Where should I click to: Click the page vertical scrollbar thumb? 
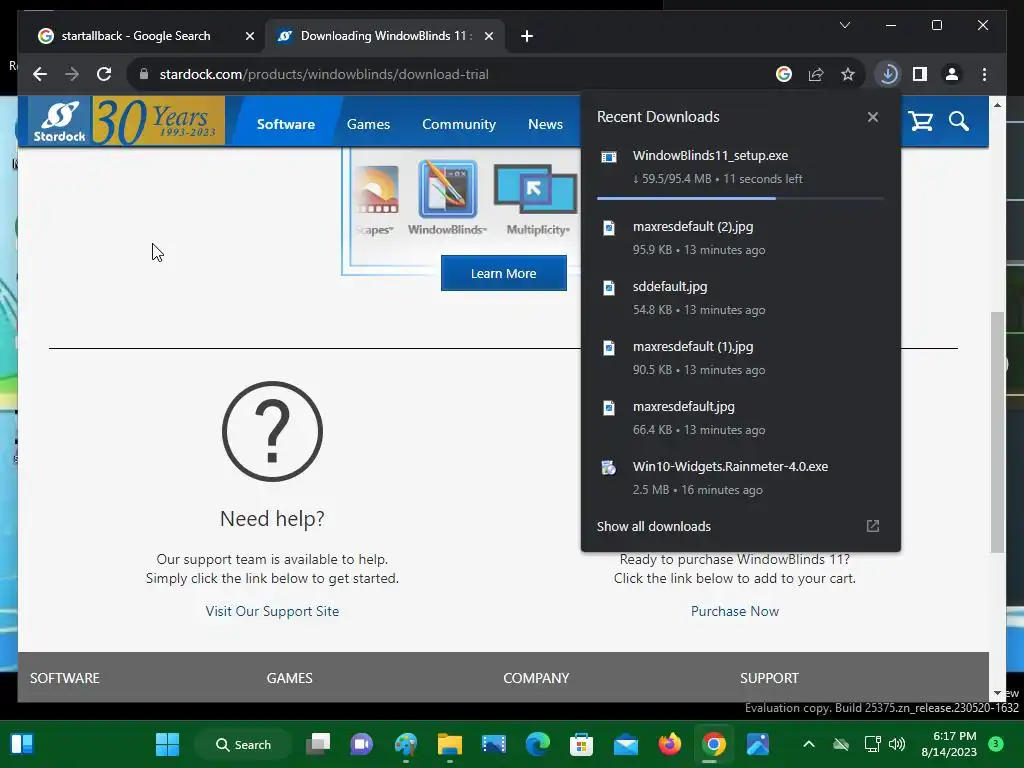997,432
